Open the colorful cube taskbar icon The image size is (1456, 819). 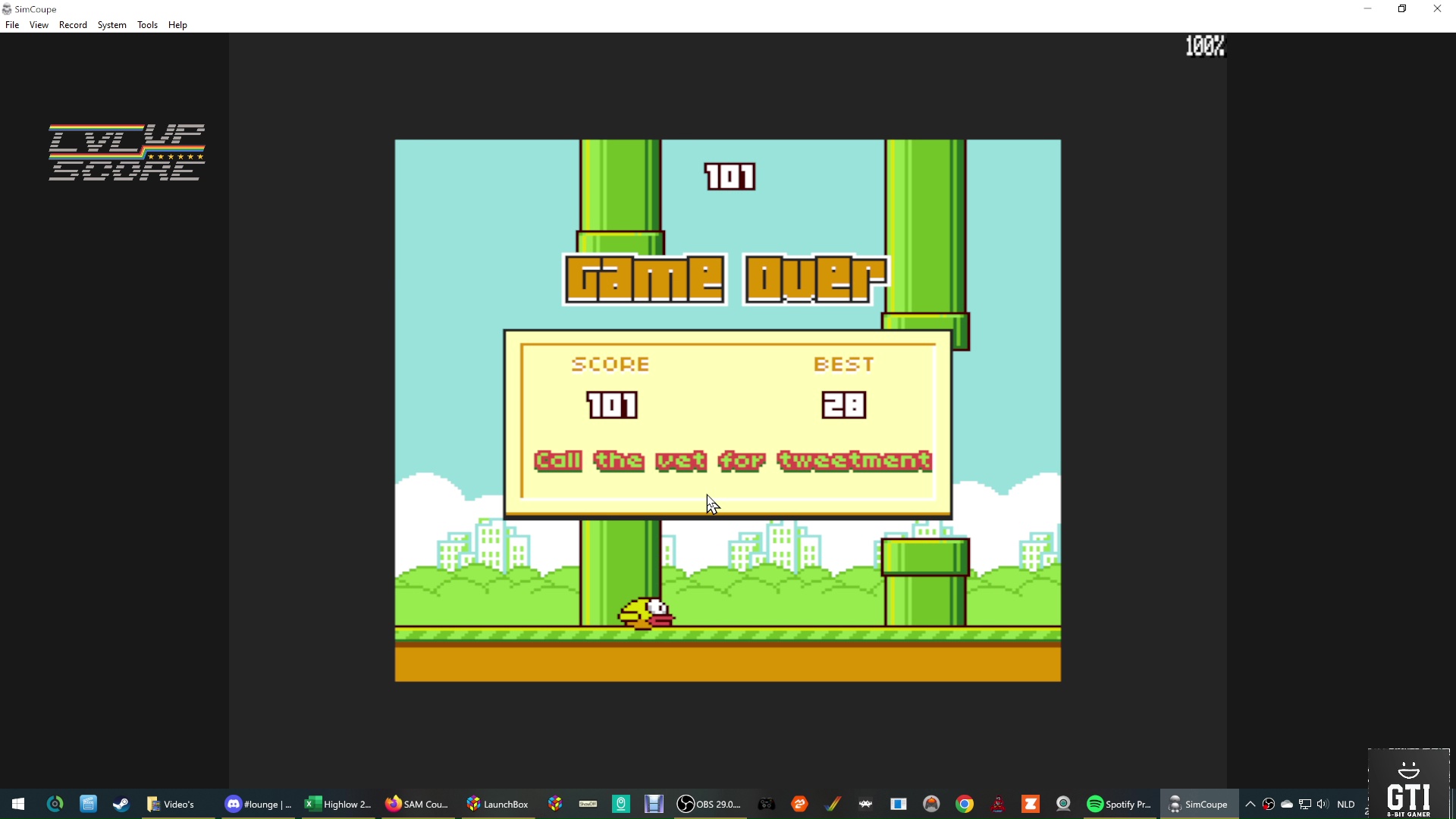click(x=555, y=804)
